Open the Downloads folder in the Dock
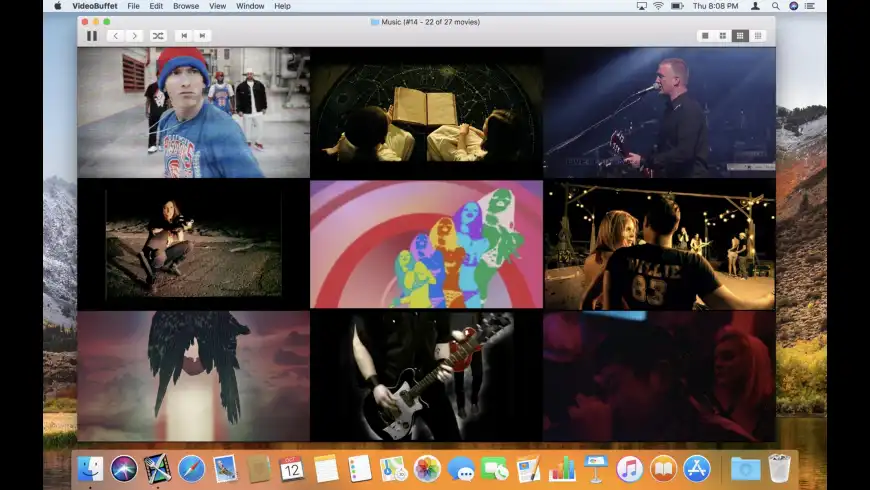The width and height of the screenshot is (870, 490). pyautogui.click(x=745, y=469)
